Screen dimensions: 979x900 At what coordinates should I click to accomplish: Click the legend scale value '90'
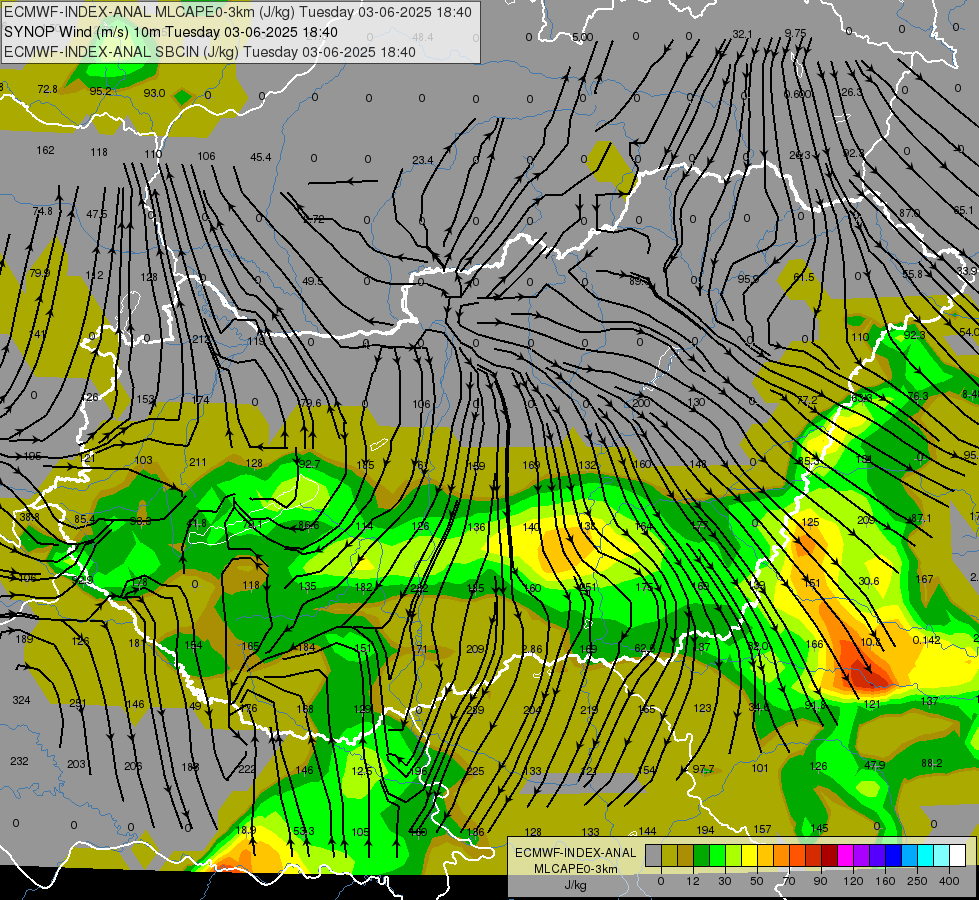(820, 881)
